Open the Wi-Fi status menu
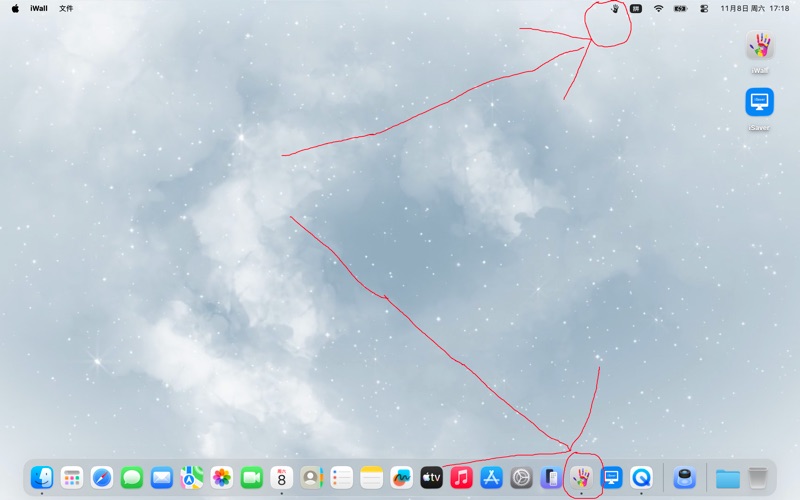Screen dimensions: 800x500 point(659,9)
